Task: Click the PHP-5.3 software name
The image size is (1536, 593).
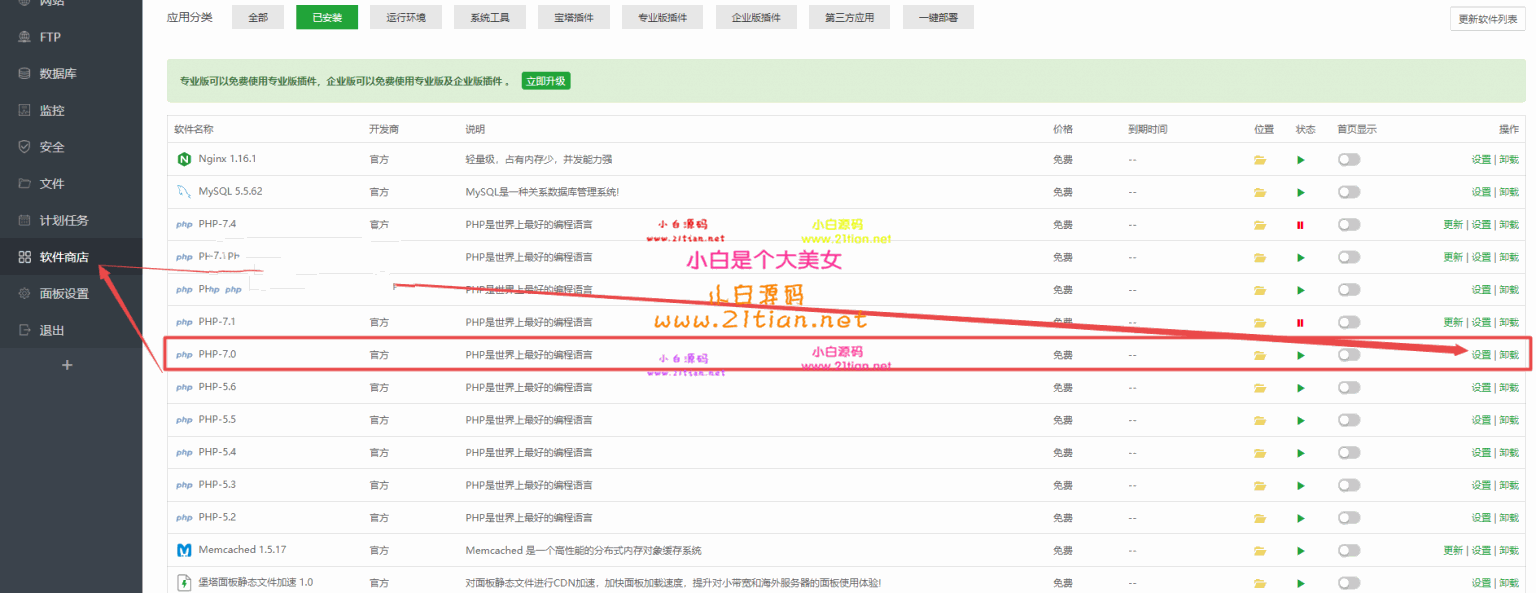Action: pyautogui.click(x=217, y=485)
